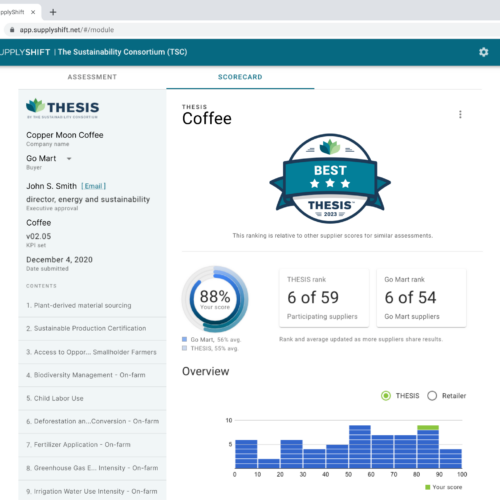
Task: Jump to Child Labor Use section
Action: 92,398
